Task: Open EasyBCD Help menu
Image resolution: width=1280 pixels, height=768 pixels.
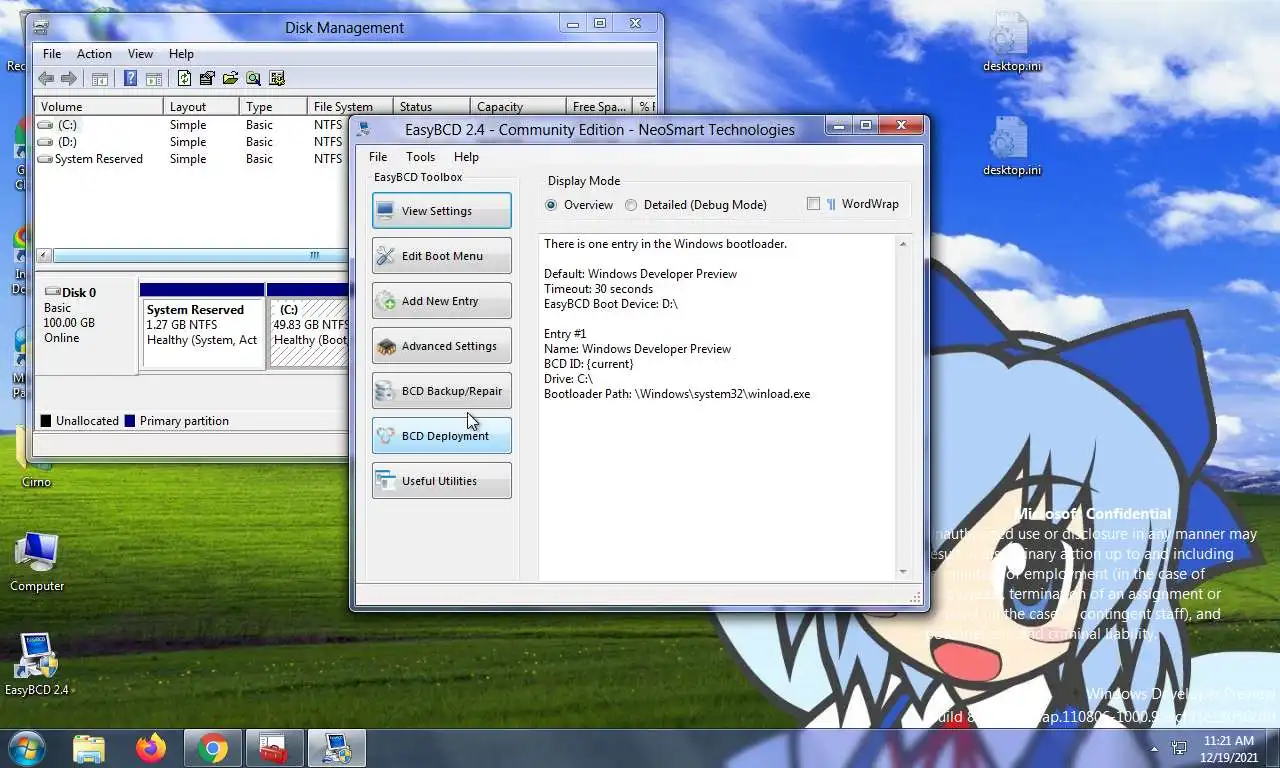Action: click(x=466, y=157)
